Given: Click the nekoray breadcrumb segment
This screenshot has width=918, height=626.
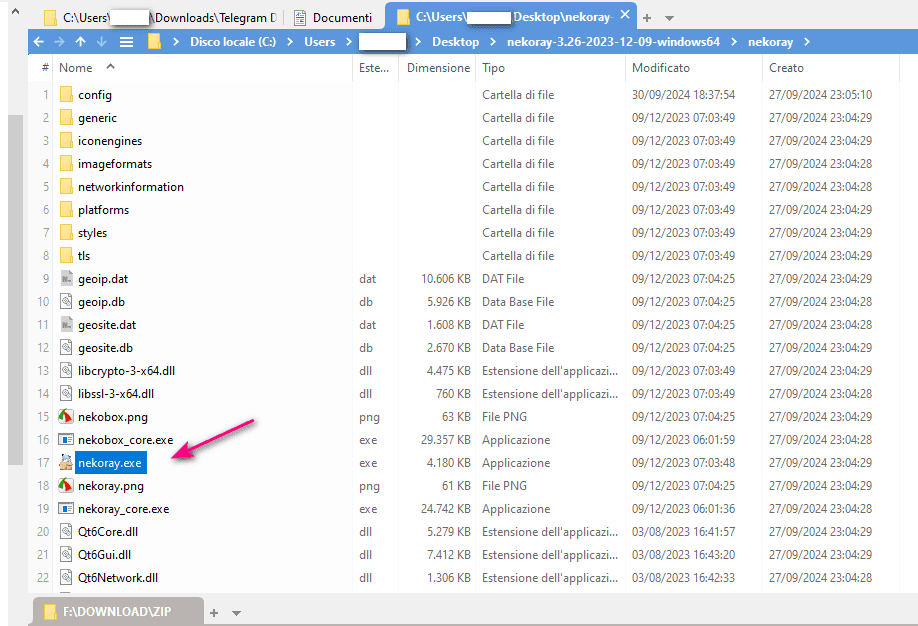Looking at the screenshot, I should click(770, 42).
